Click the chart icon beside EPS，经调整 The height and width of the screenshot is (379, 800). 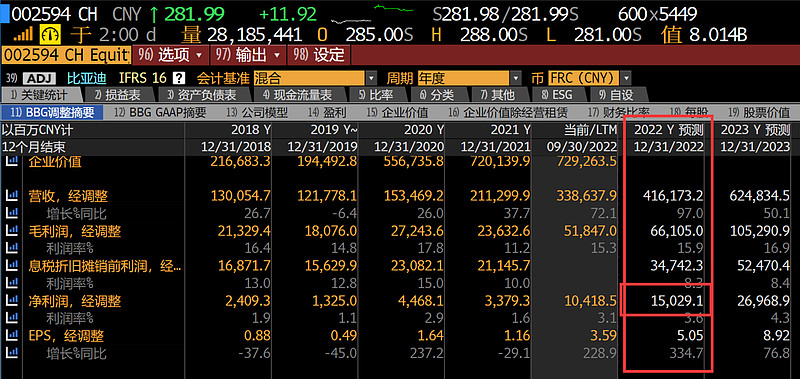coord(12,336)
